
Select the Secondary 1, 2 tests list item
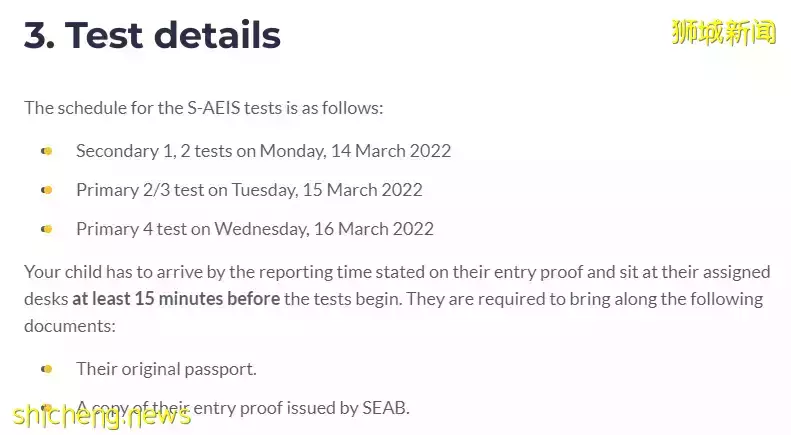[263, 151]
